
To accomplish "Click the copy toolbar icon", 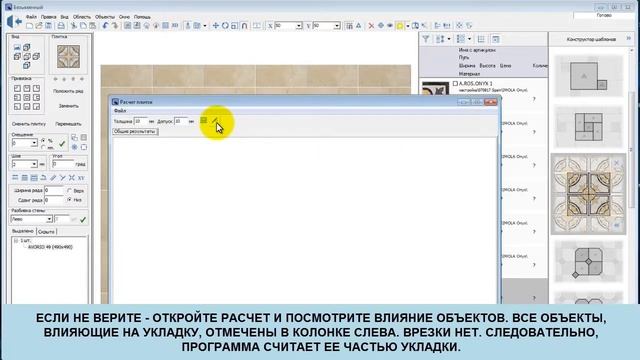I will click(x=83, y=26).
